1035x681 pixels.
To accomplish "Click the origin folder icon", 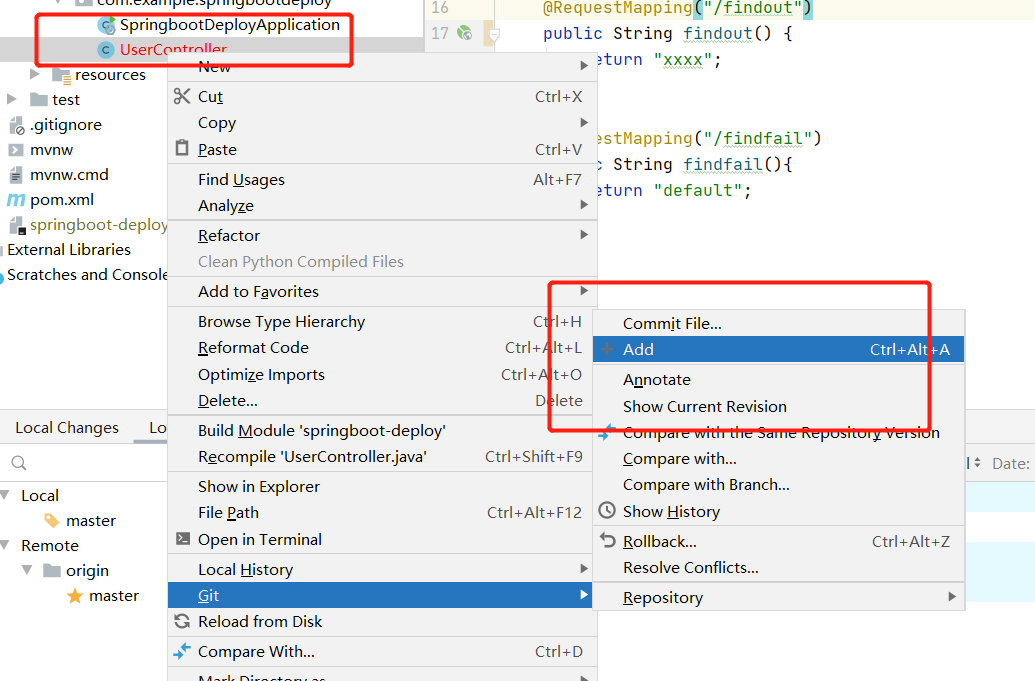I will (x=52, y=570).
